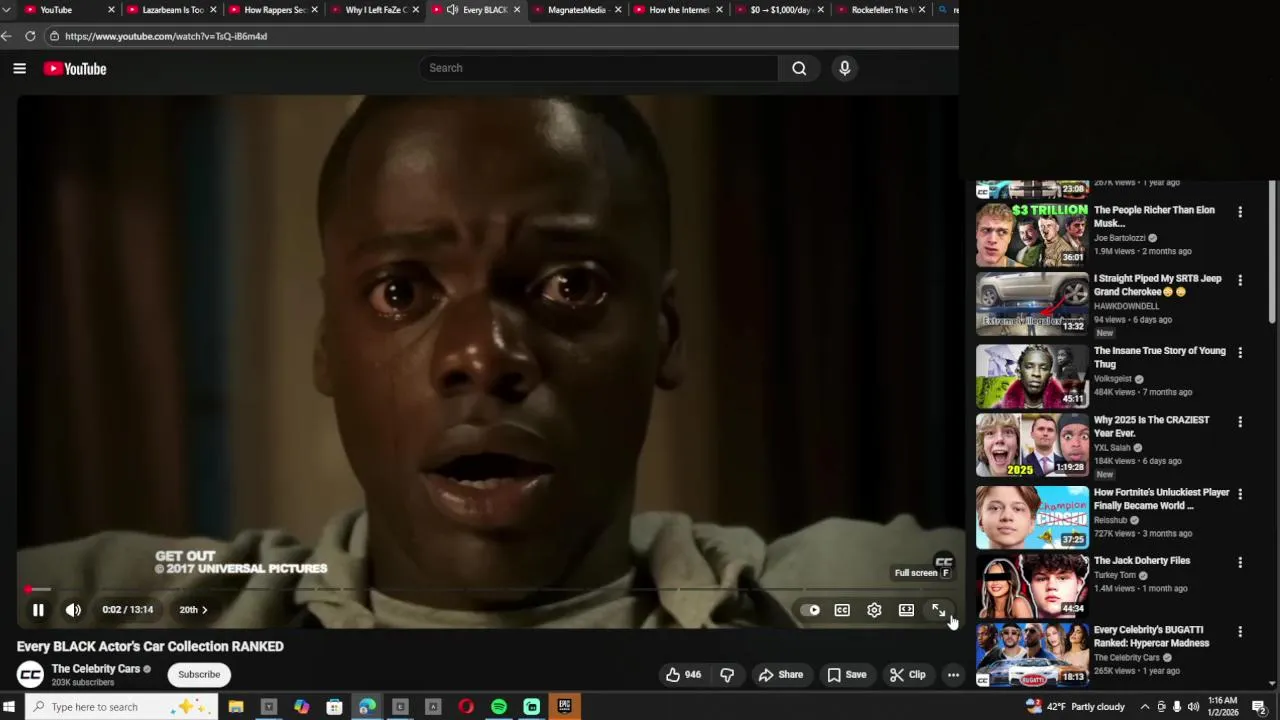Open The Celebrity Cars channel avatar
This screenshot has width=1280, height=720.
pyautogui.click(x=30, y=675)
